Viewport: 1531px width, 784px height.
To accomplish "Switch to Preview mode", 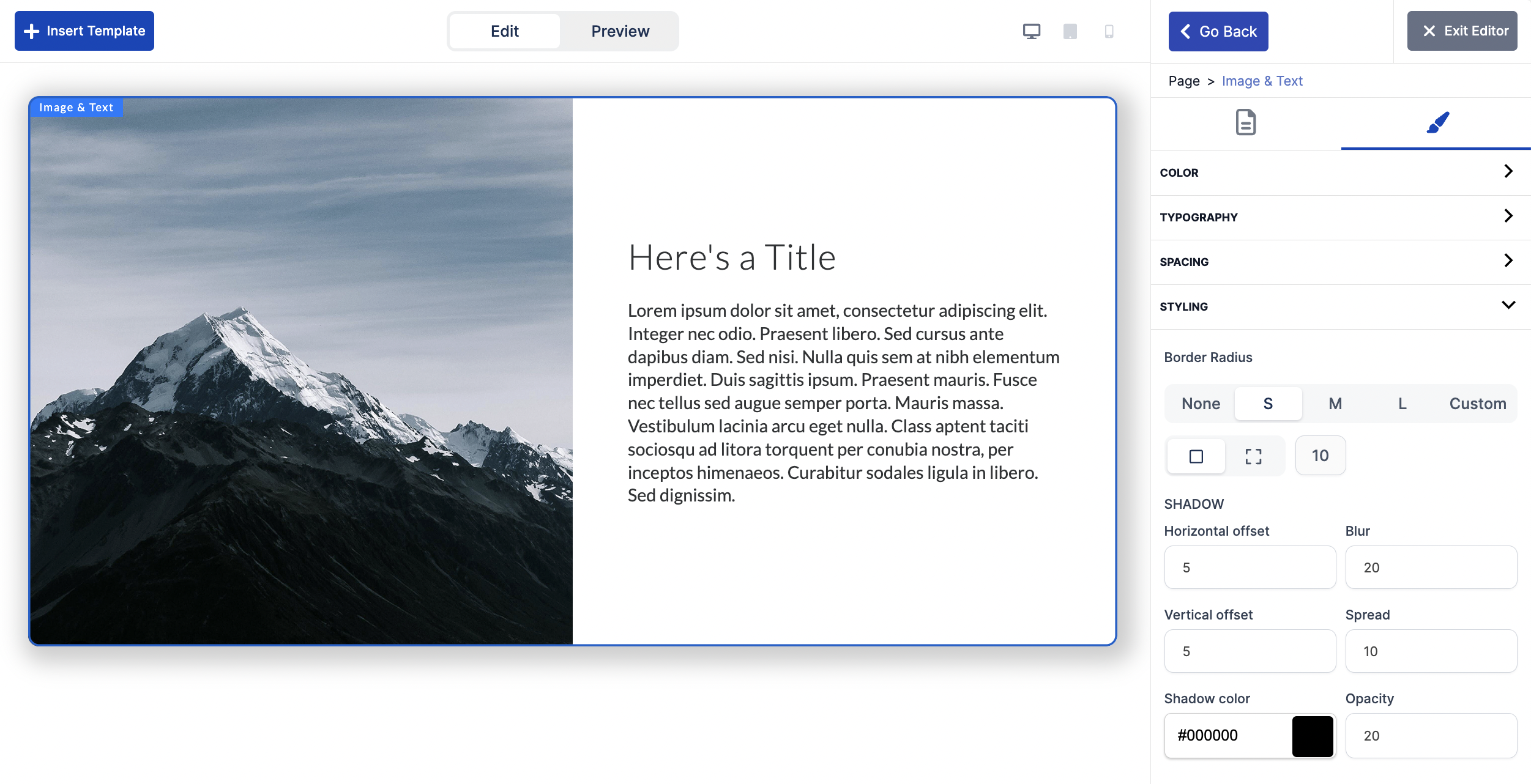I will (620, 31).
